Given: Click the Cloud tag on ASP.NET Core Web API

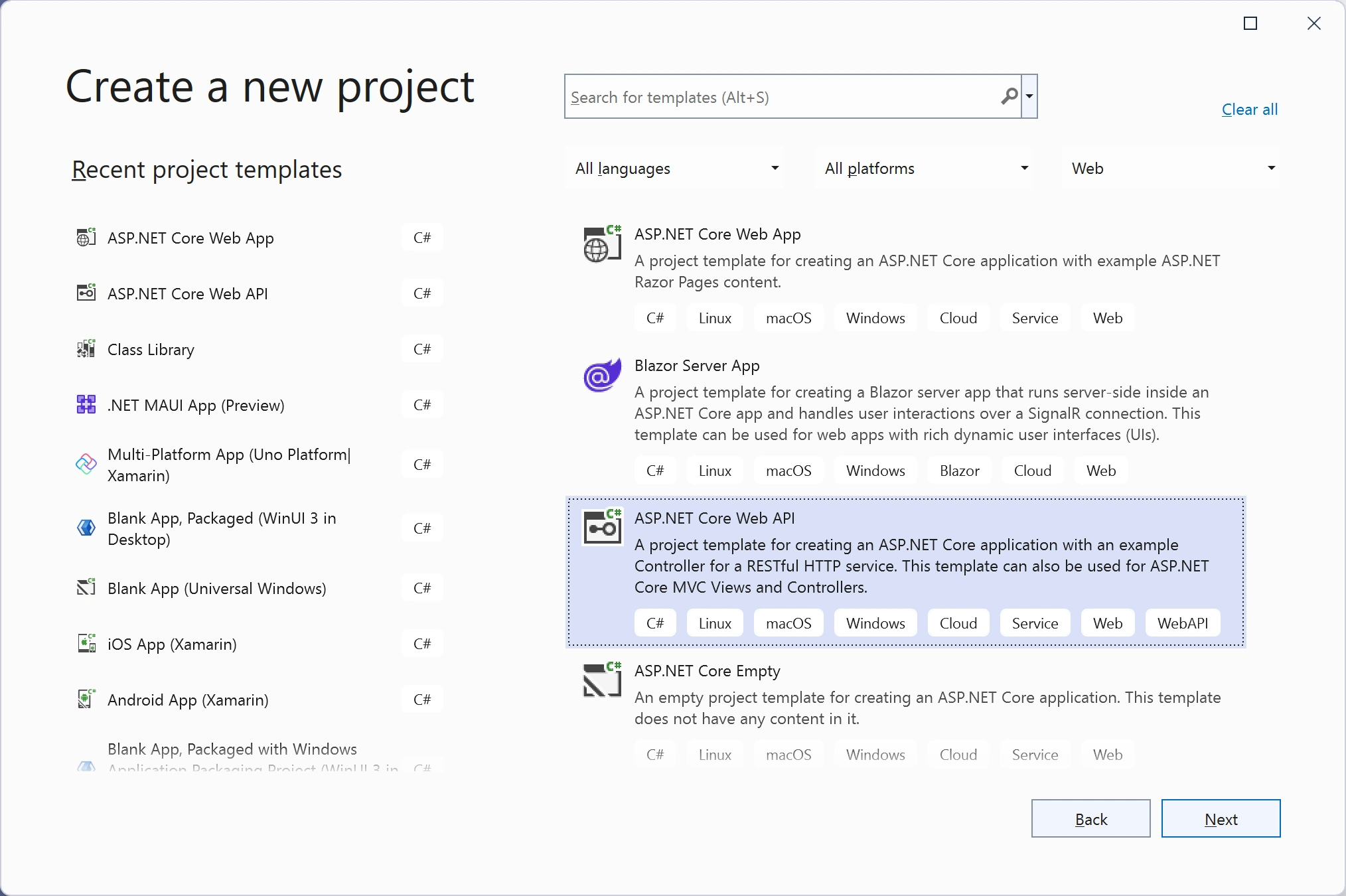Looking at the screenshot, I should coord(958,623).
